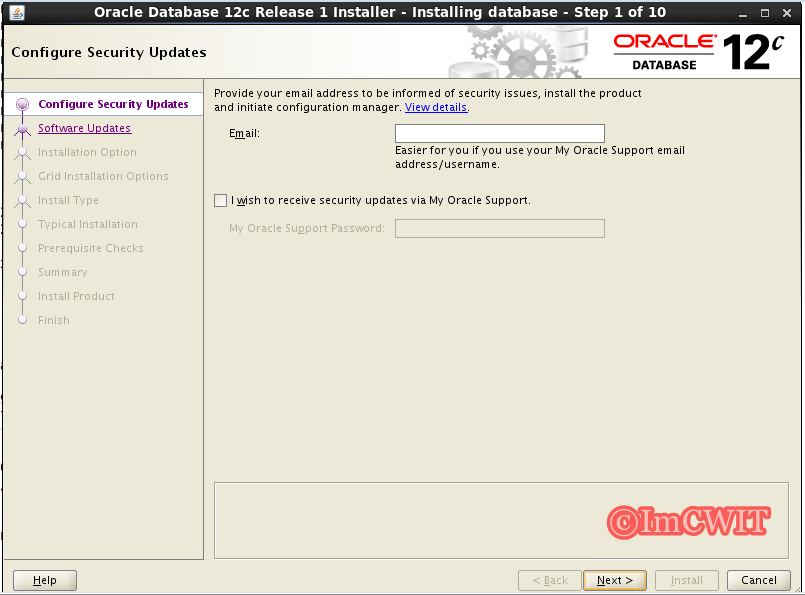Viewport: 805px width, 595px height.
Task: Click the empty message area at bottom
Action: 501,521
